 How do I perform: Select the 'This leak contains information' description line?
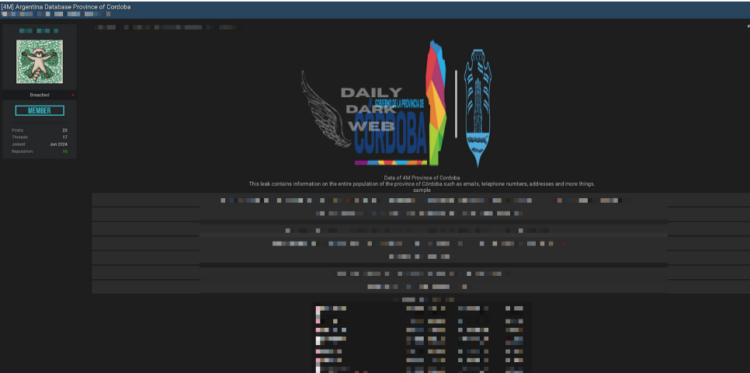tap(422, 184)
